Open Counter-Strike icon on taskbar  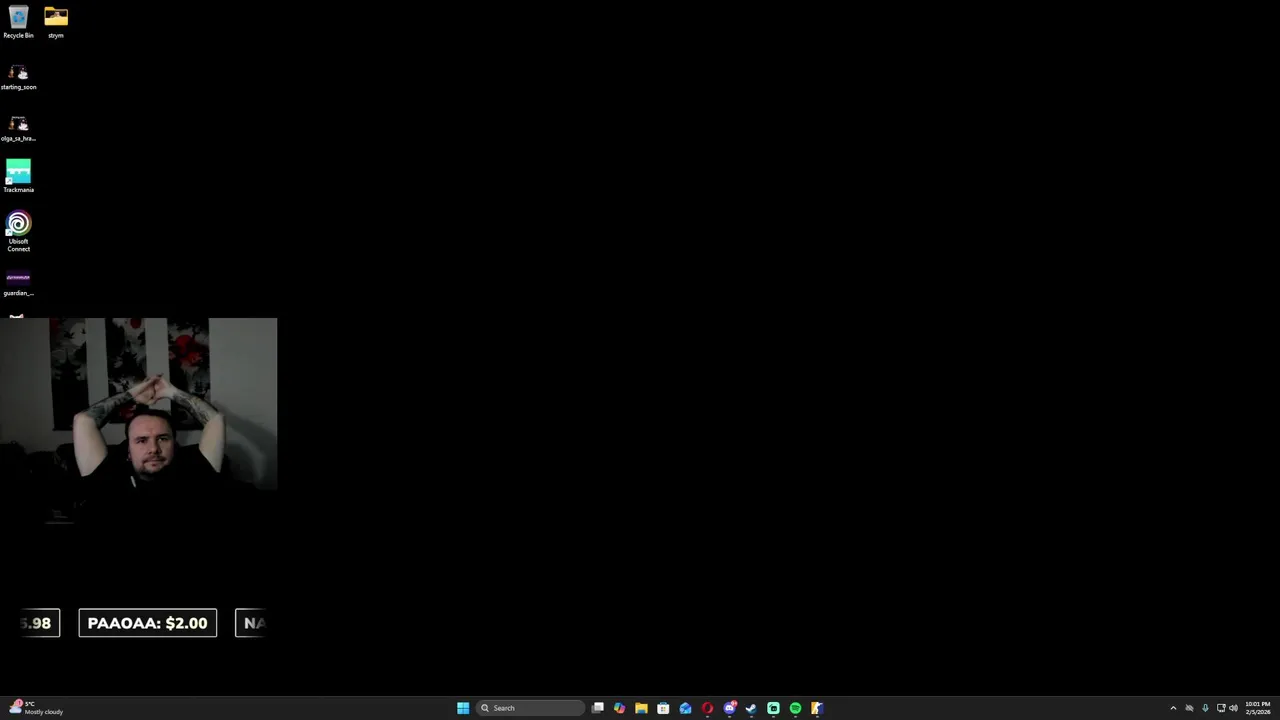point(817,708)
